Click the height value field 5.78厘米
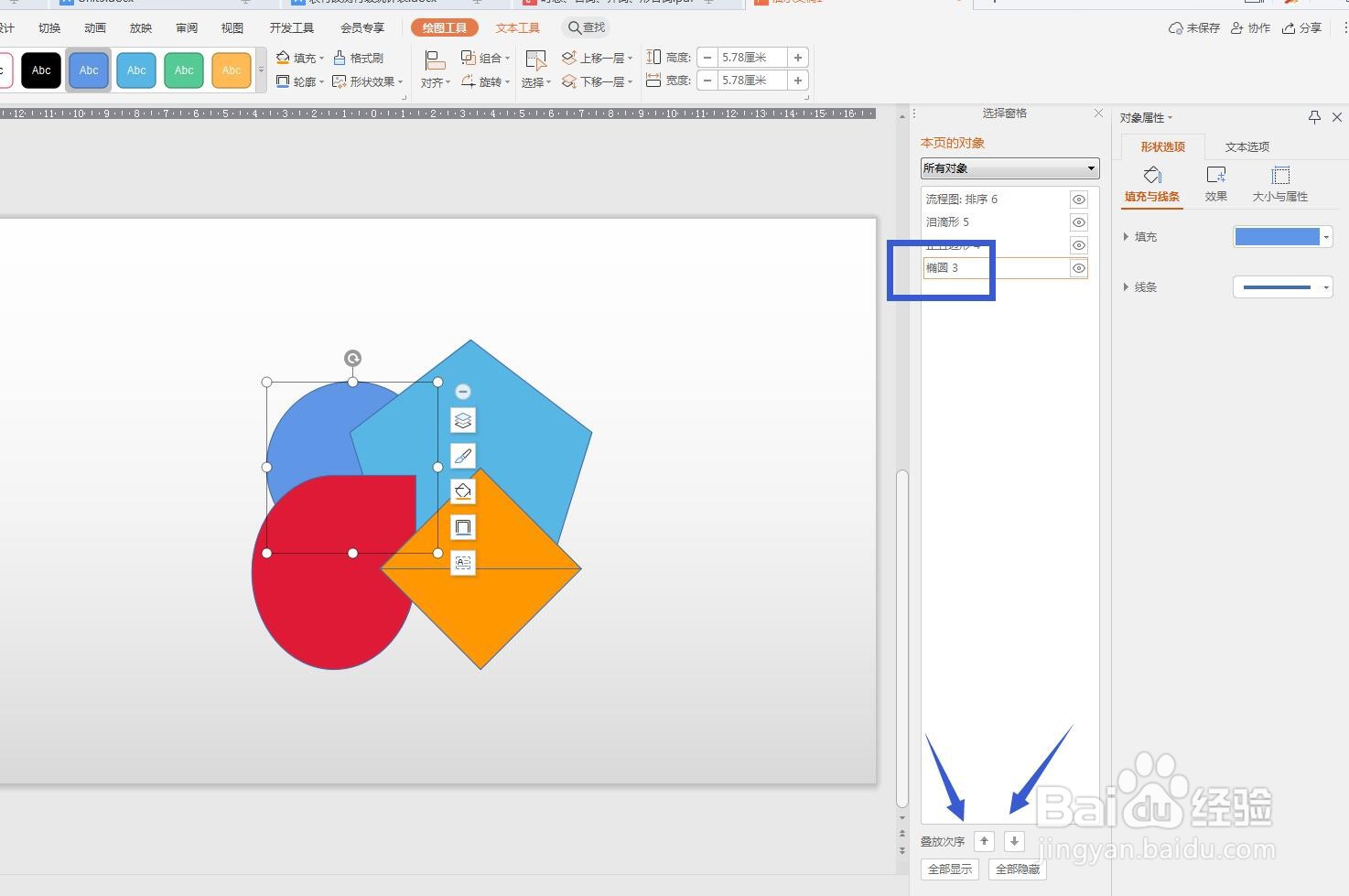This screenshot has width=1349, height=896. [752, 58]
